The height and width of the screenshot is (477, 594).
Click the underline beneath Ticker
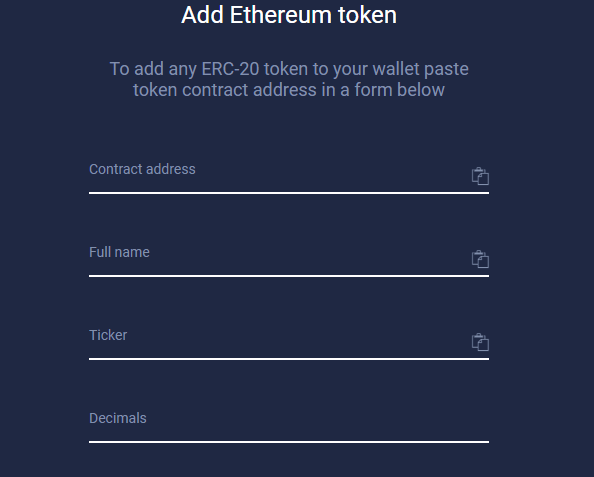click(x=289, y=359)
